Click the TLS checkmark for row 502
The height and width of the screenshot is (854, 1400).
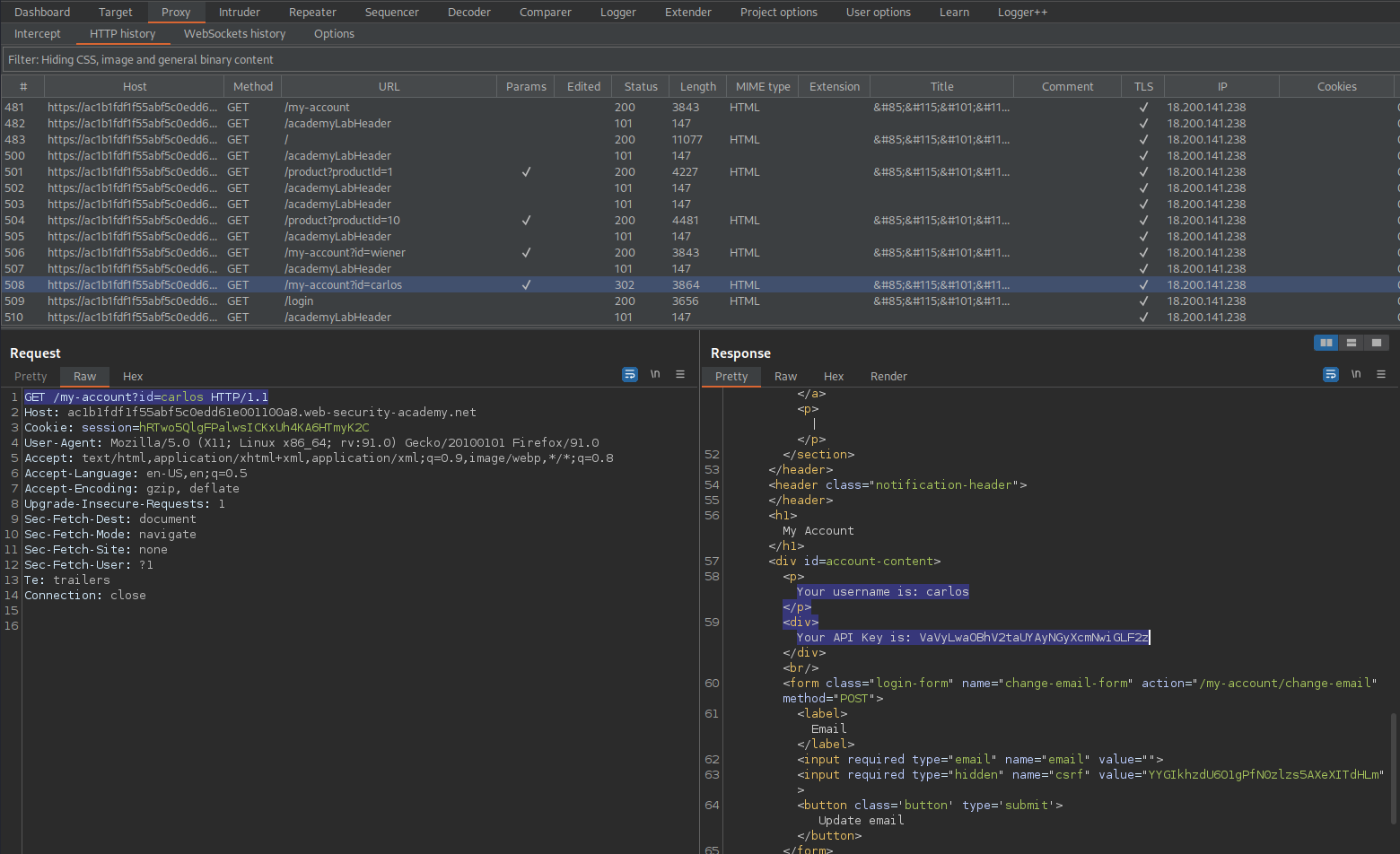click(1143, 187)
